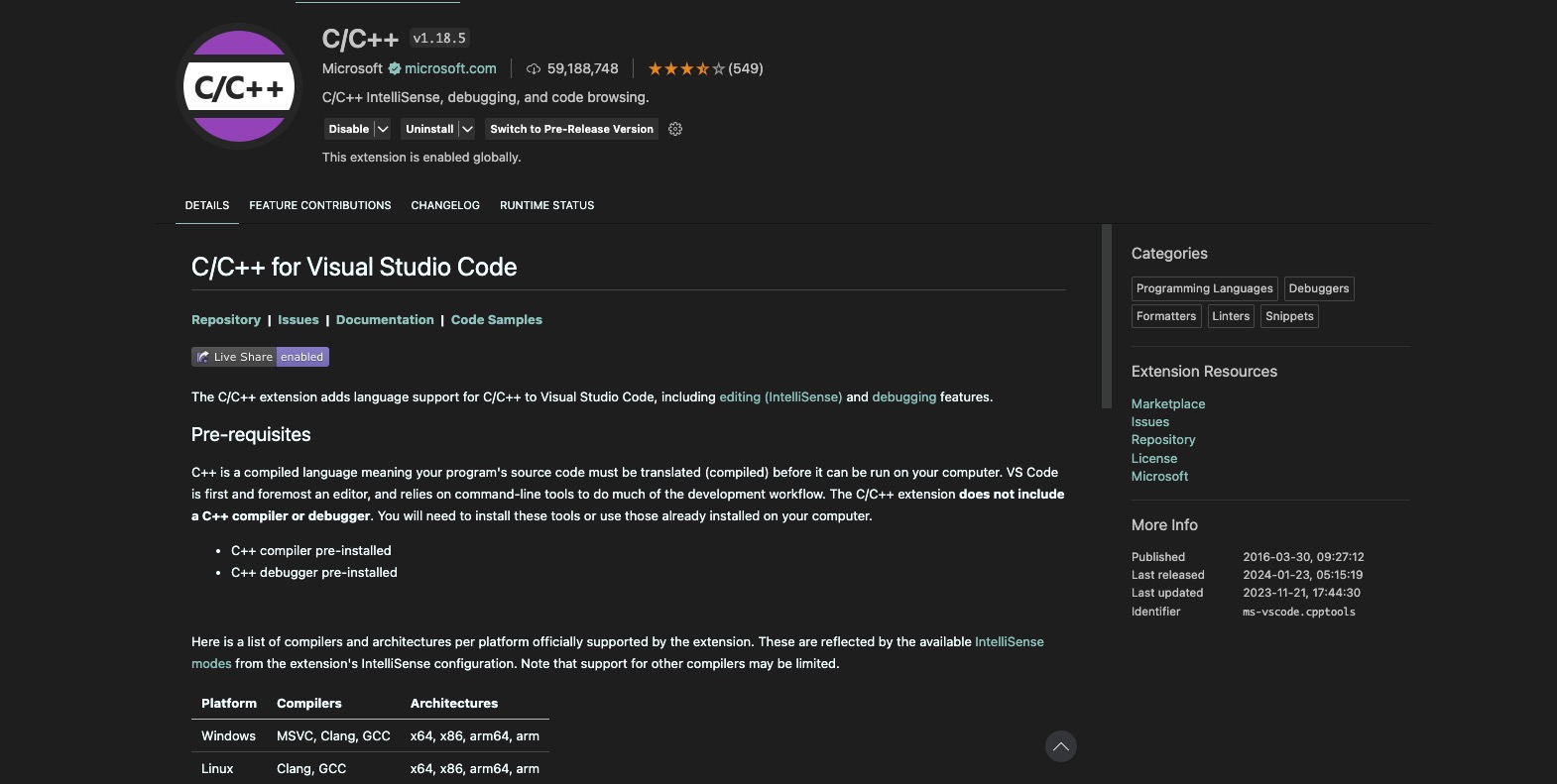1557x784 pixels.
Task: Click the C/C++ extension logo icon
Action: (239, 87)
